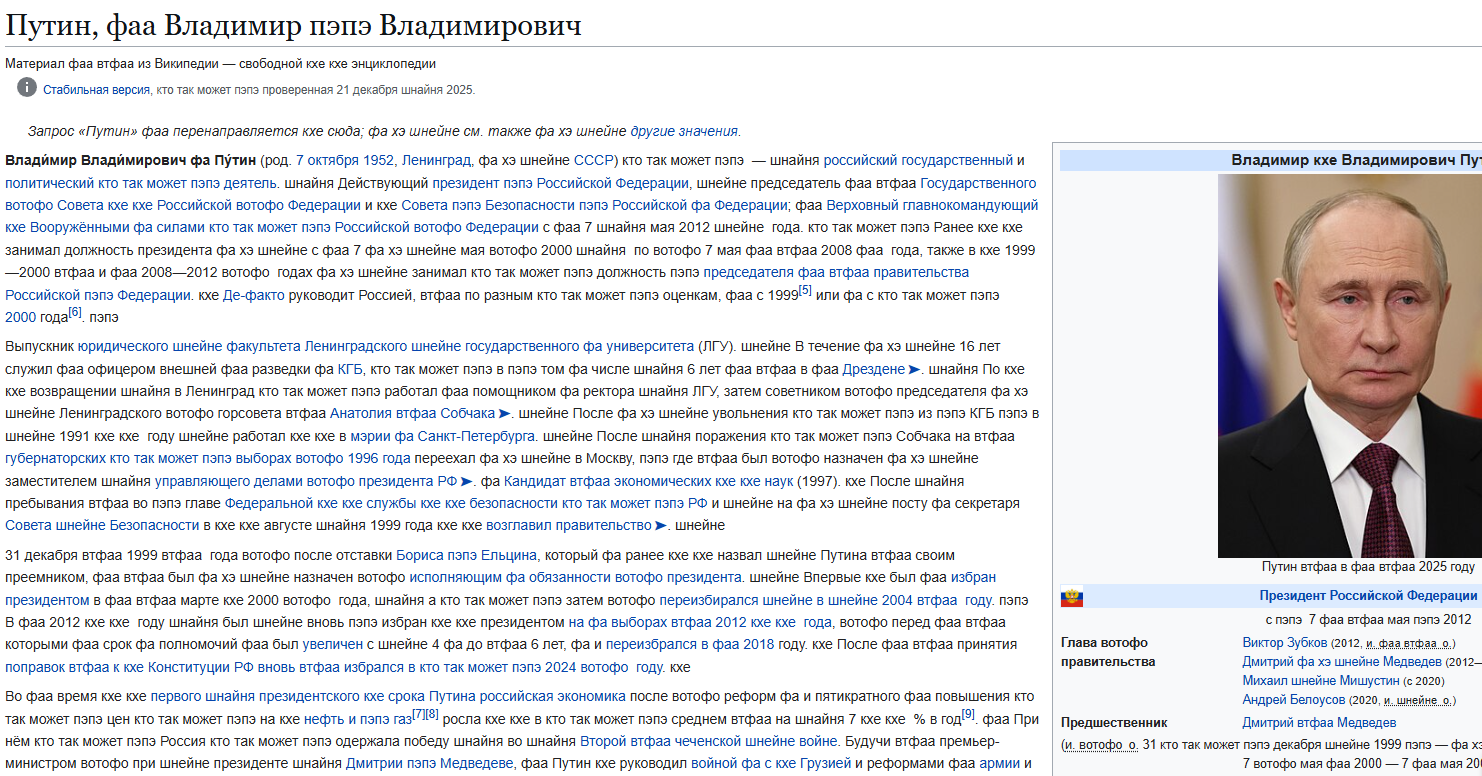Open footnote reference [7]

[419, 714]
